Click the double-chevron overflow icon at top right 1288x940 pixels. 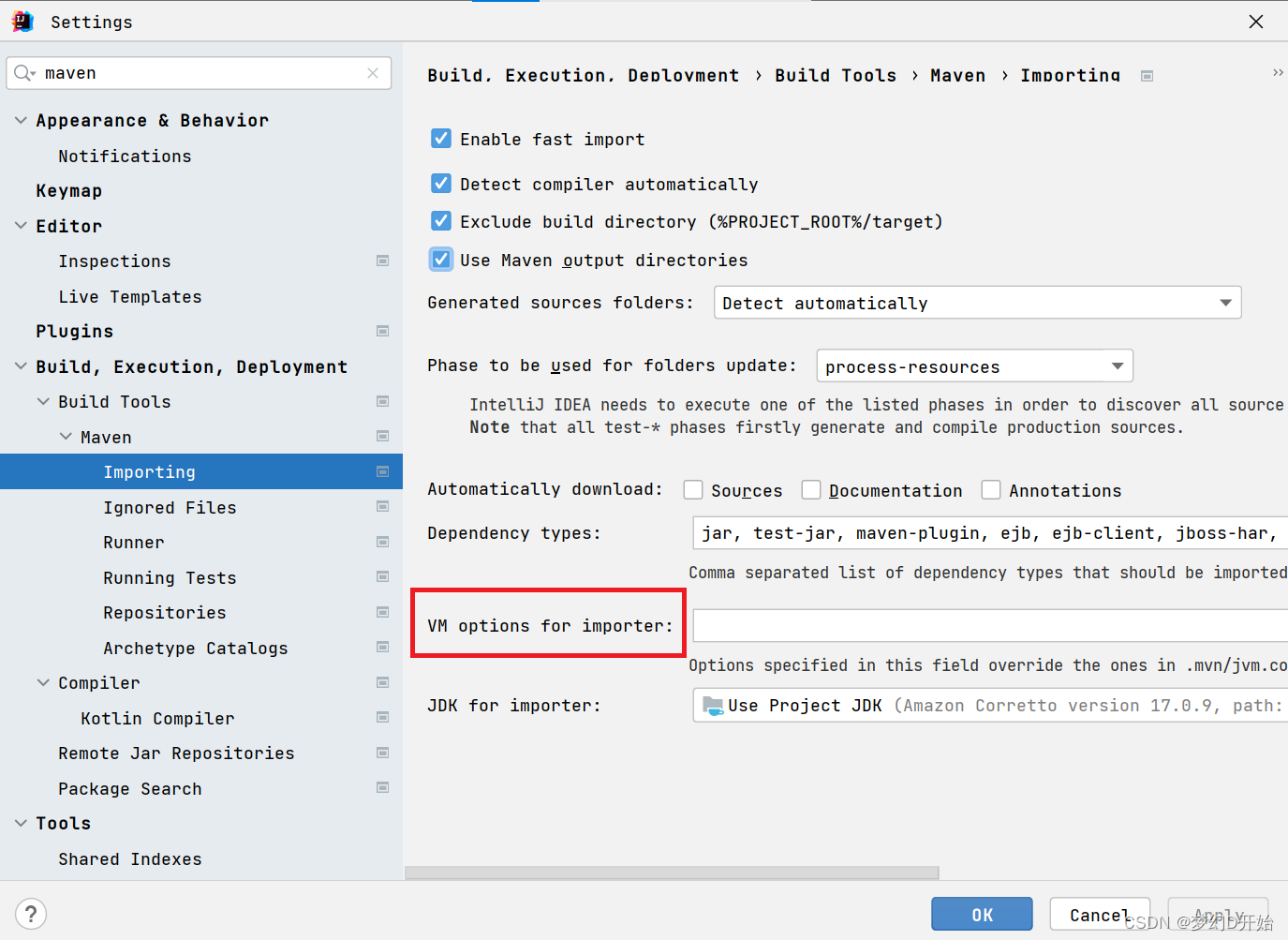coord(1278,72)
